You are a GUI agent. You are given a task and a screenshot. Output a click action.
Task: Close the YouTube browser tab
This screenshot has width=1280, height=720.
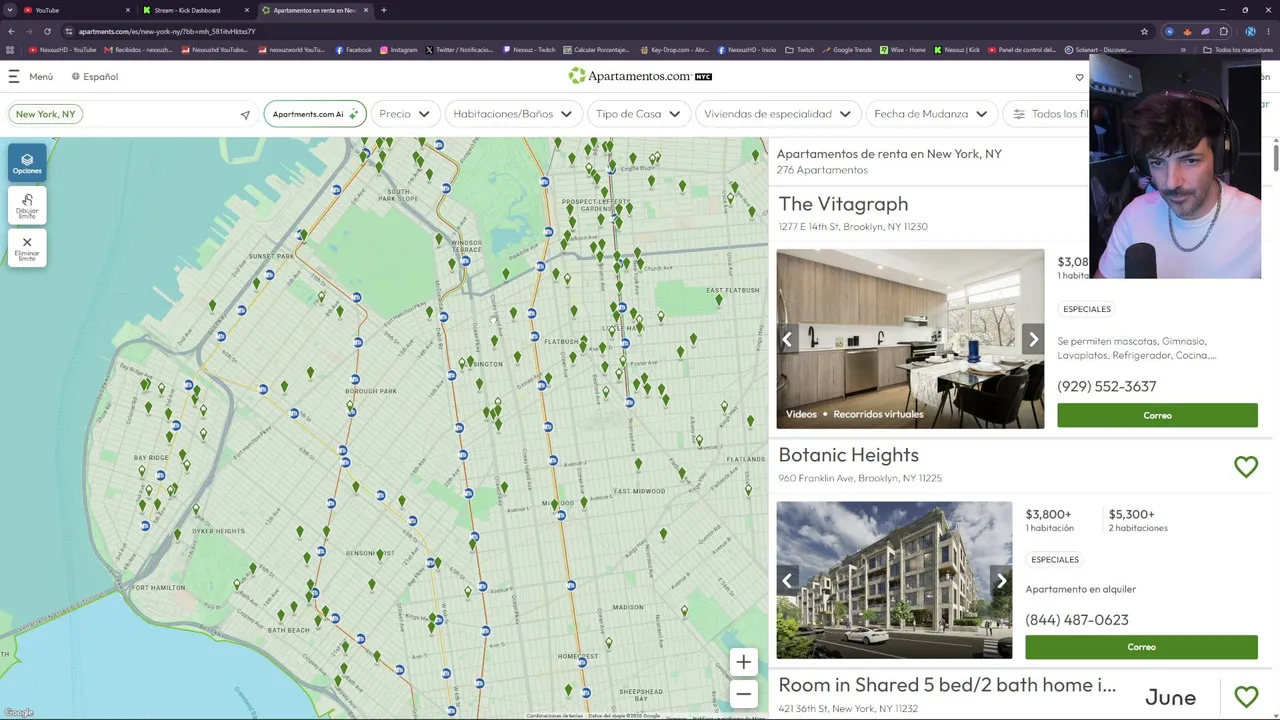tap(128, 10)
